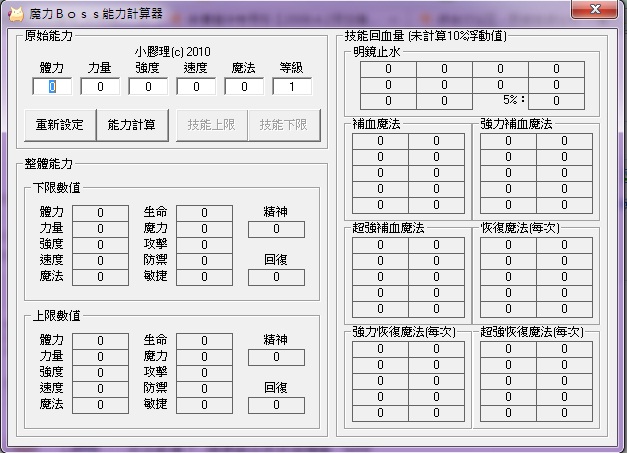Screen dimensions: 627x453
Task: Close the 魔力Boss能力計算器 window
Action: point(596,10)
